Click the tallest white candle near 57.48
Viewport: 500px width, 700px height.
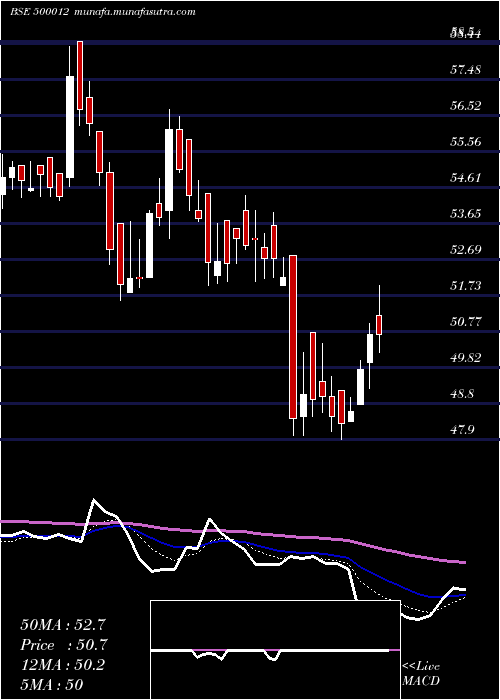(x=70, y=127)
